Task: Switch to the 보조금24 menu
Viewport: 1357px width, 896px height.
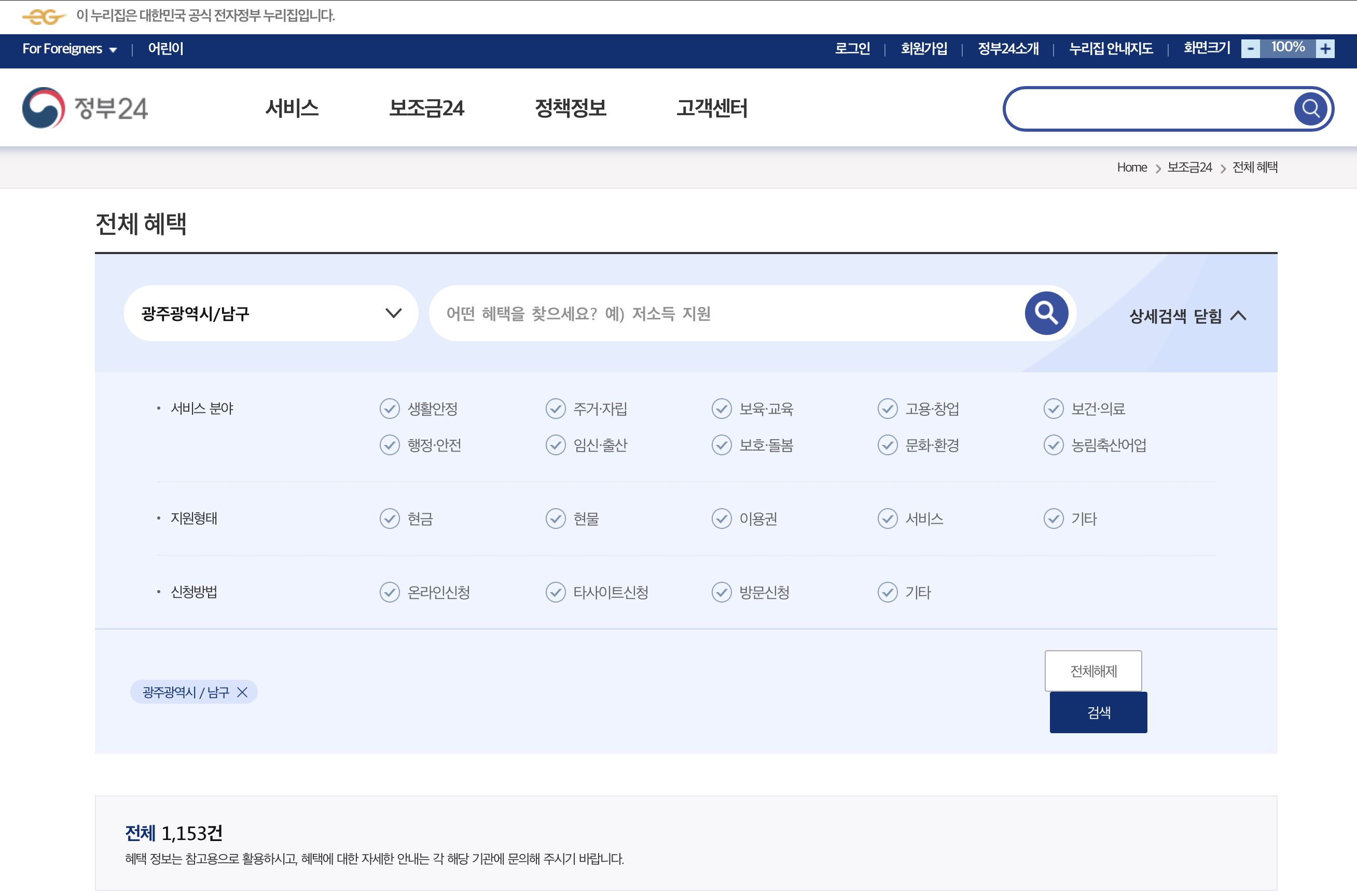Action: click(426, 108)
